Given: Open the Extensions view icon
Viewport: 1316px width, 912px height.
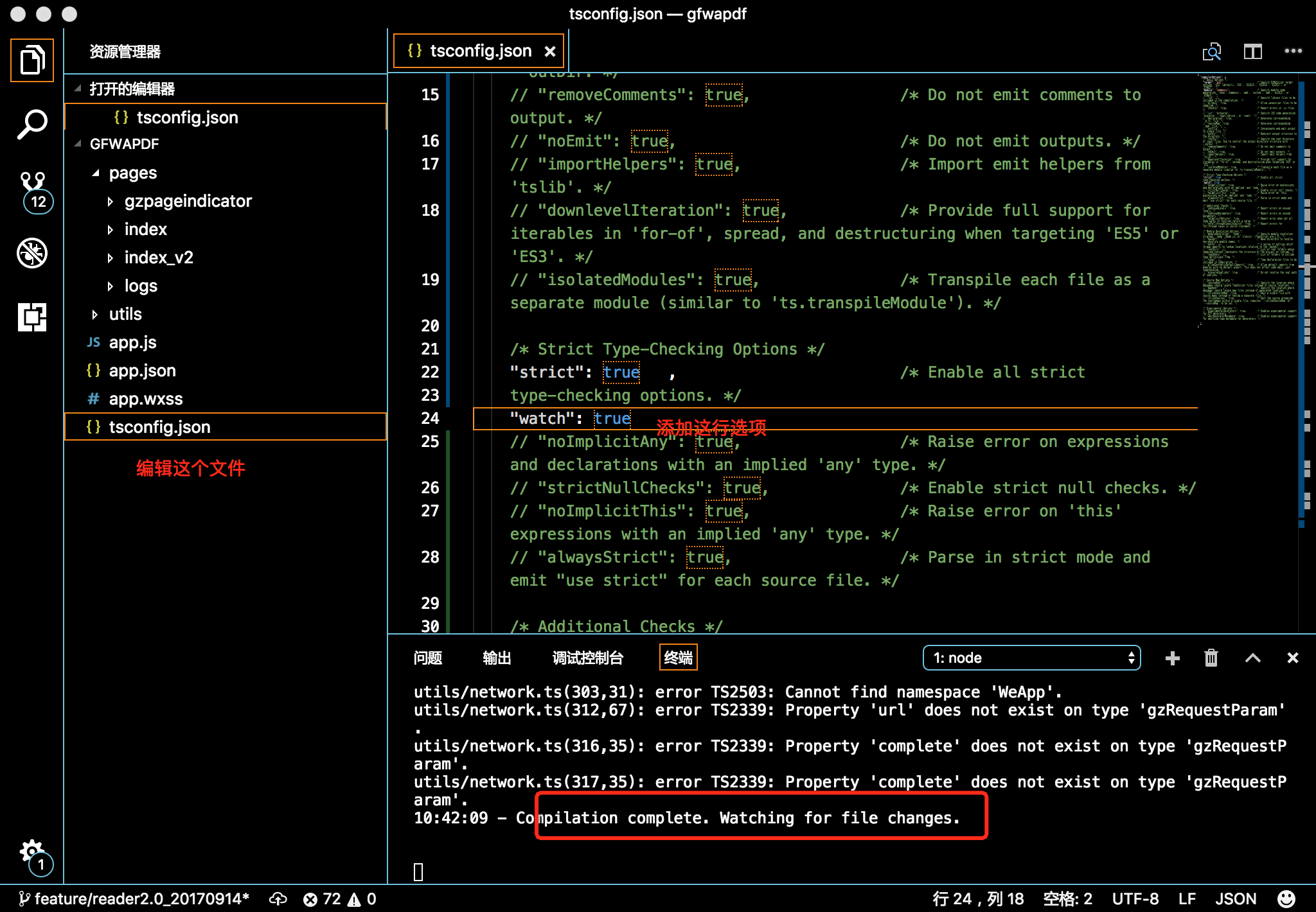Looking at the screenshot, I should pyautogui.click(x=32, y=317).
